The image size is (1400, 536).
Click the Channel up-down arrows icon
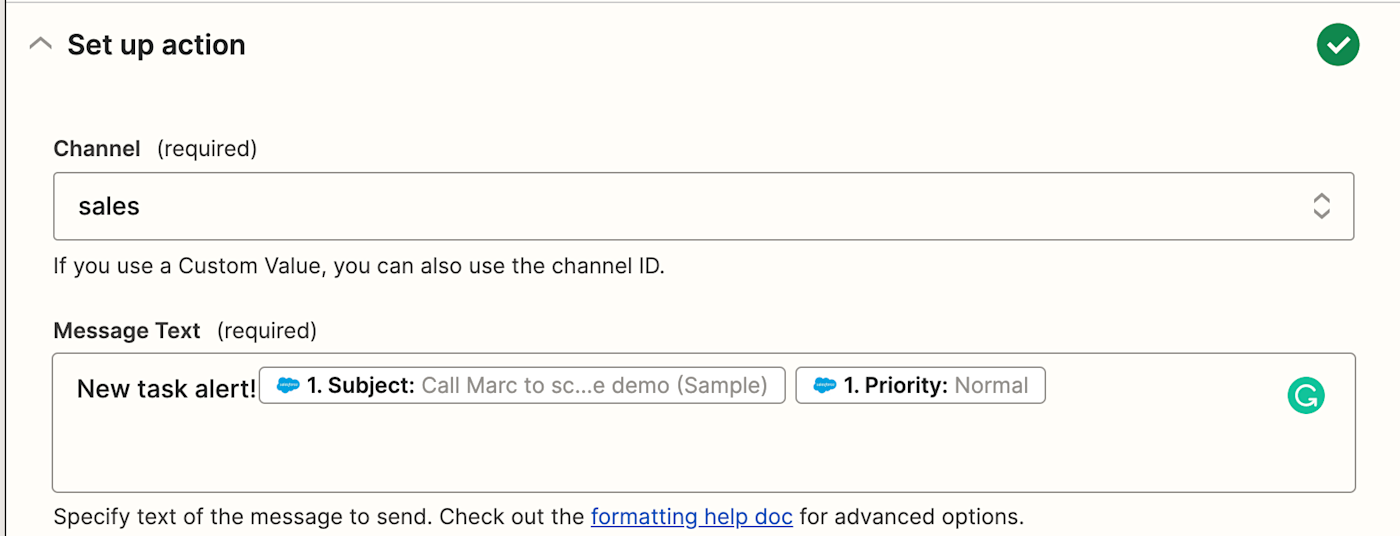coord(1321,206)
